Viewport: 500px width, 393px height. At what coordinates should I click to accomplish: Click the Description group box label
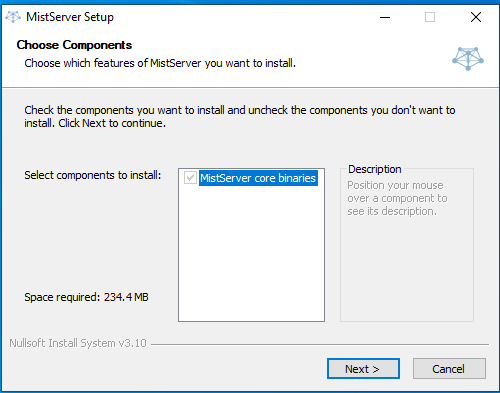tap(375, 169)
